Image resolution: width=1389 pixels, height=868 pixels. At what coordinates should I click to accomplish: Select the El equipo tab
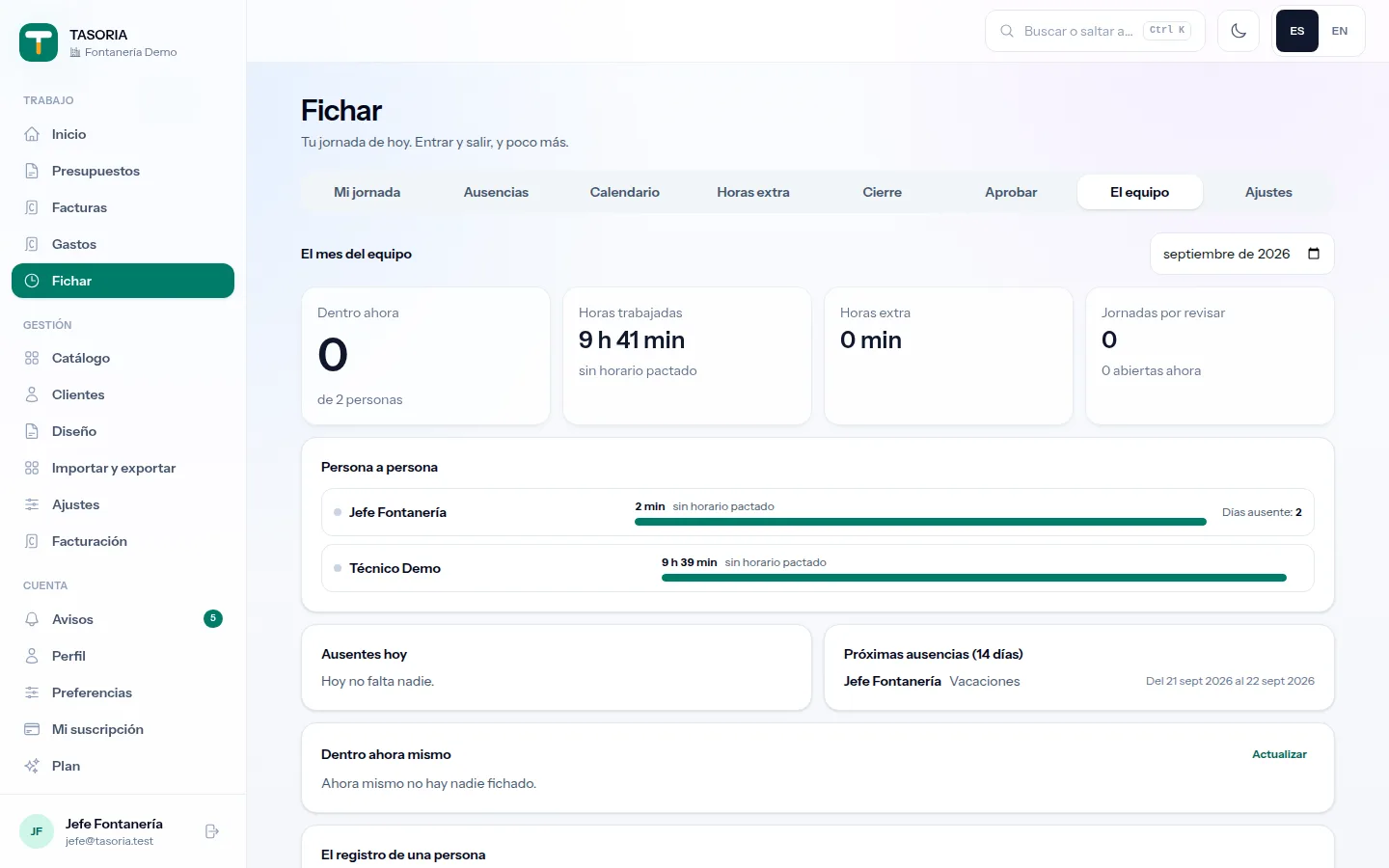tap(1140, 192)
